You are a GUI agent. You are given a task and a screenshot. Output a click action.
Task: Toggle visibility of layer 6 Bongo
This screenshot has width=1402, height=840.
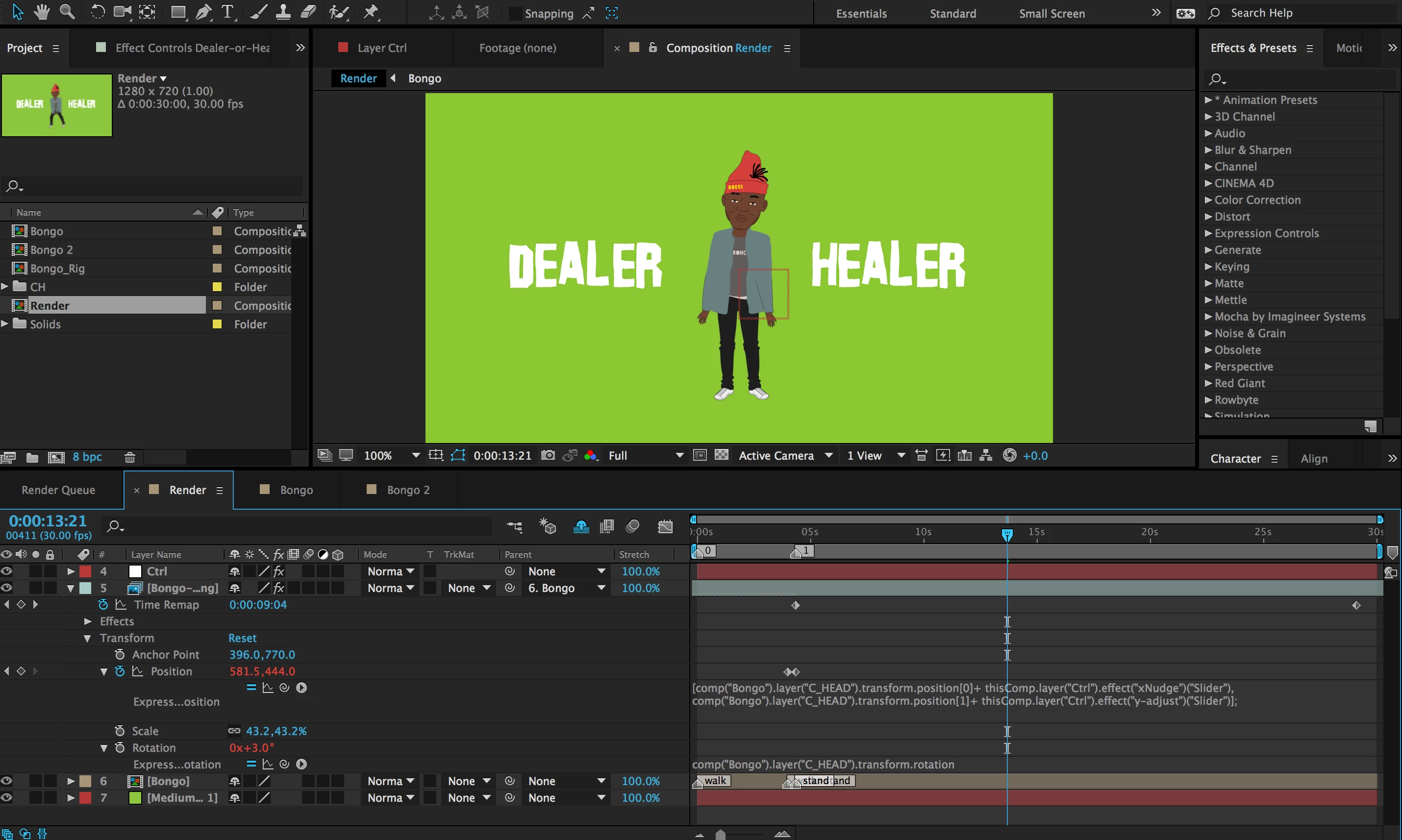6,781
